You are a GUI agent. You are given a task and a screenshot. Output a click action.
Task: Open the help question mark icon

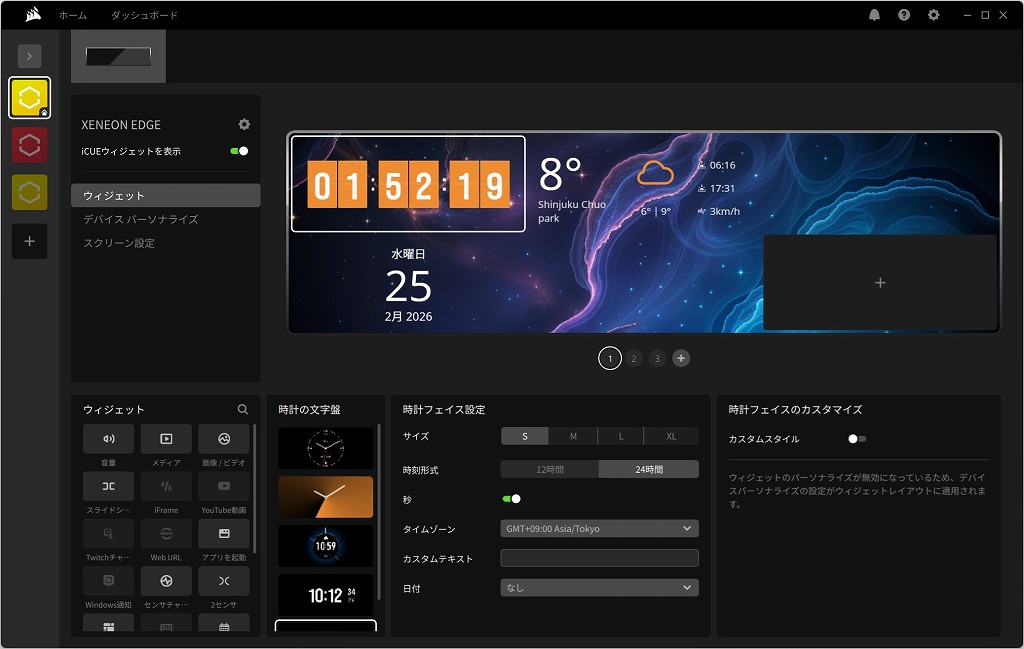point(904,14)
